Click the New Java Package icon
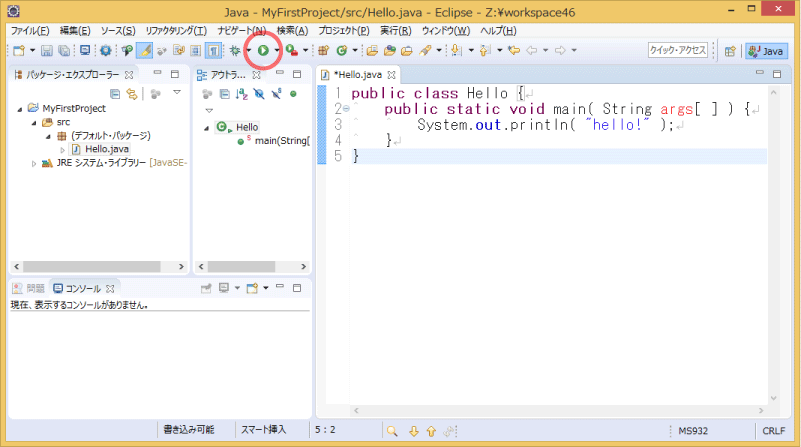801x447 pixels. click(323, 50)
